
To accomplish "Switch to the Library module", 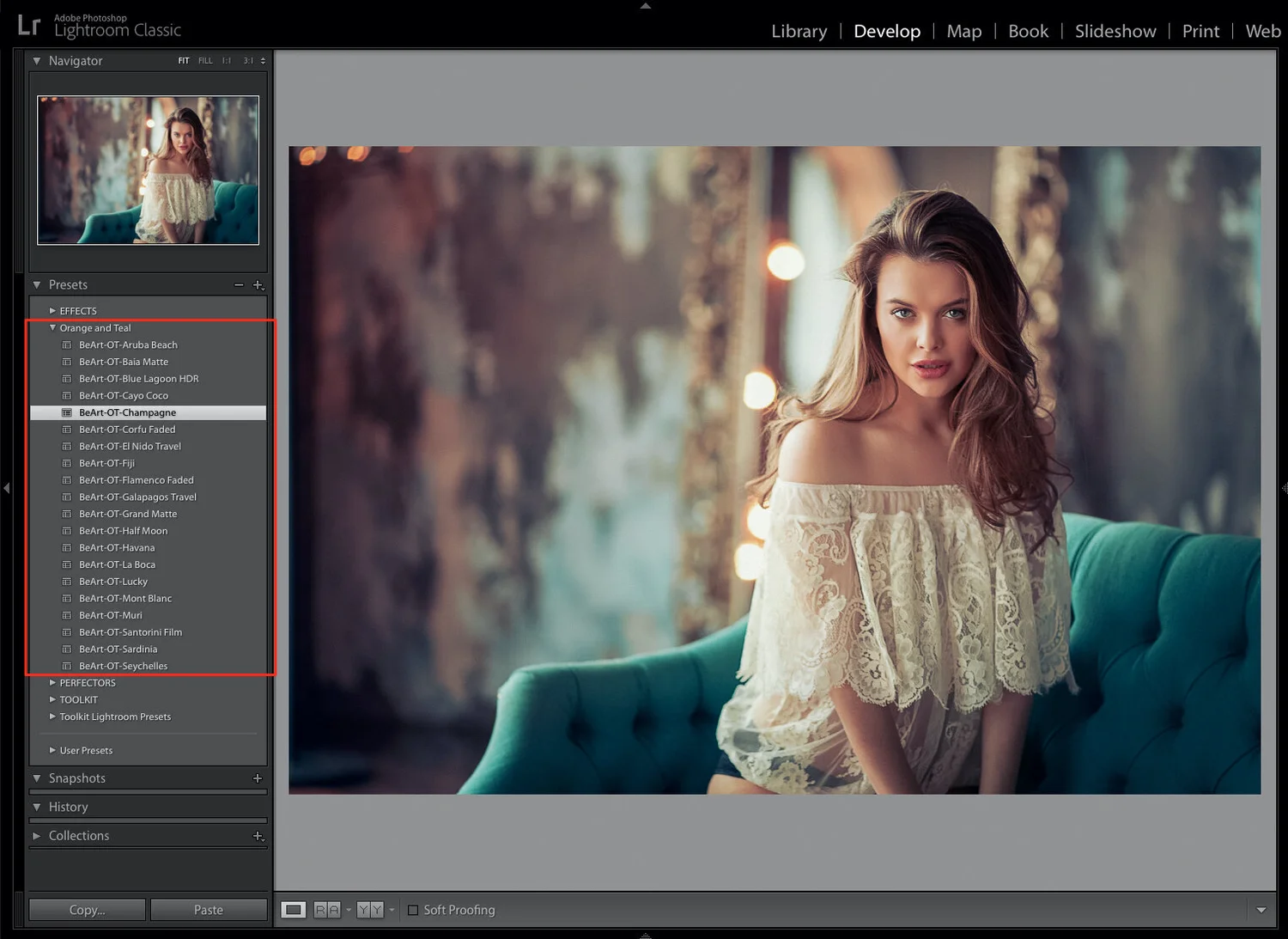I will [x=799, y=31].
